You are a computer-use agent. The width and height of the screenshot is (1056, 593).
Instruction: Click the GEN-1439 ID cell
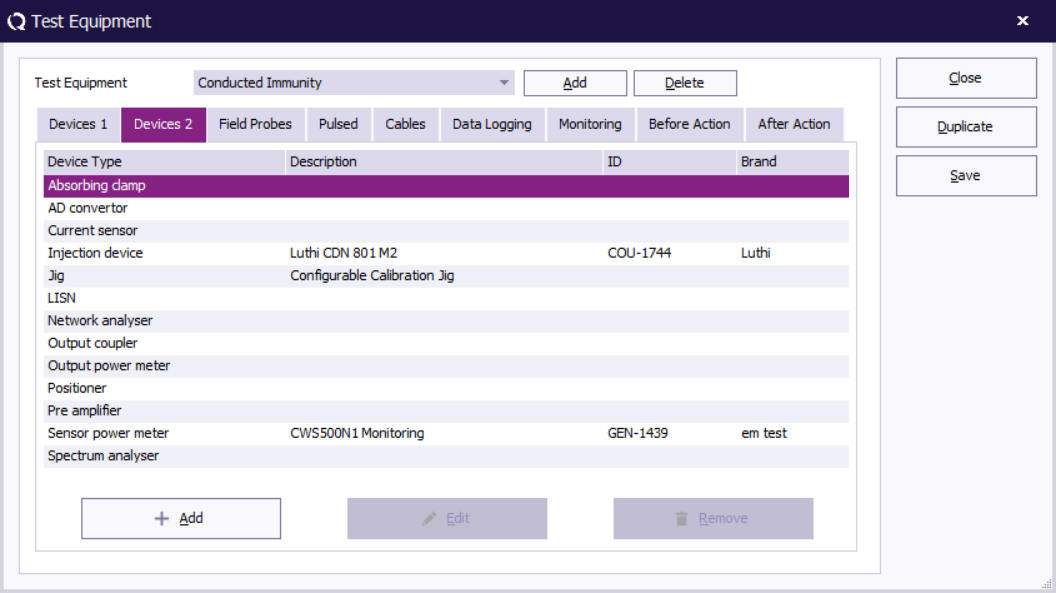tap(638, 433)
